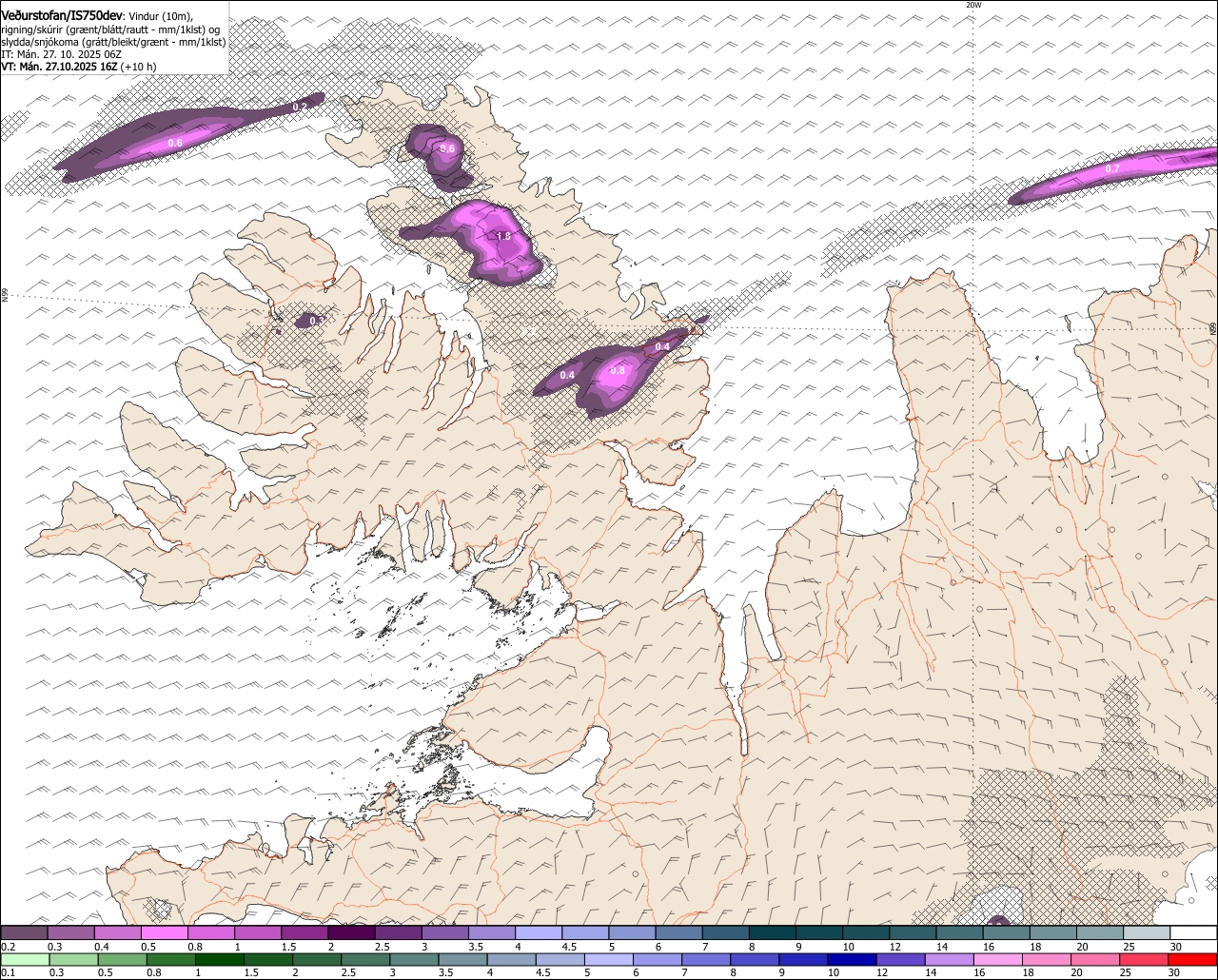Click the 0.6 precipitation value label

coord(175,143)
